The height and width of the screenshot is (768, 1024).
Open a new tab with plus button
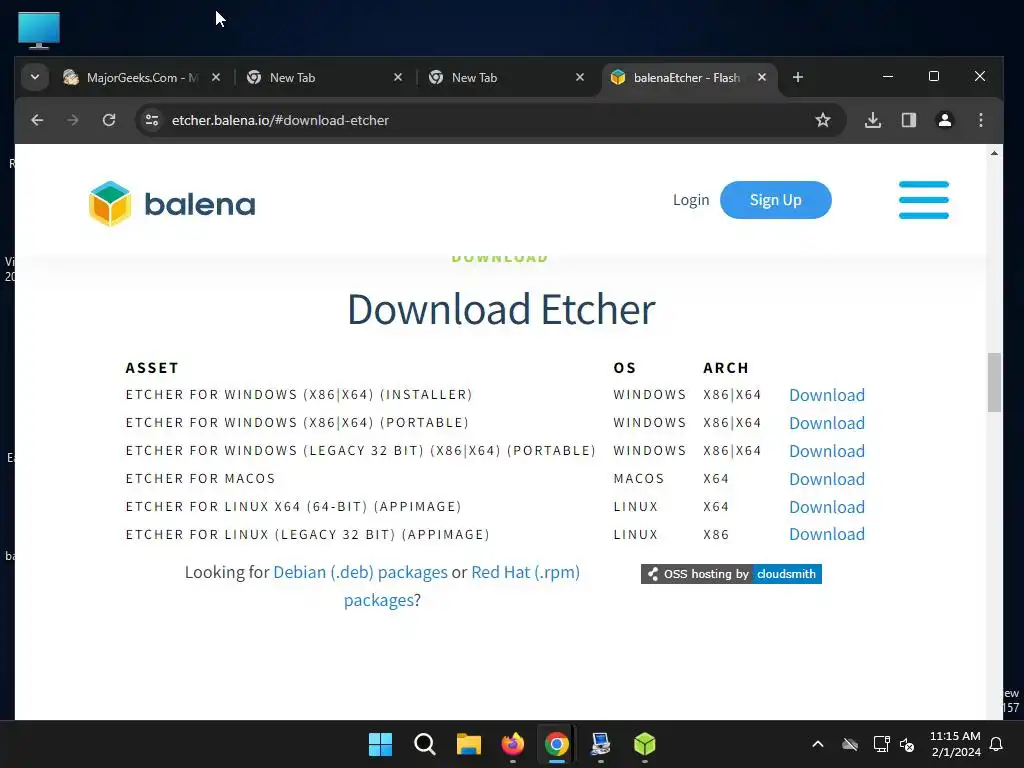tap(797, 77)
